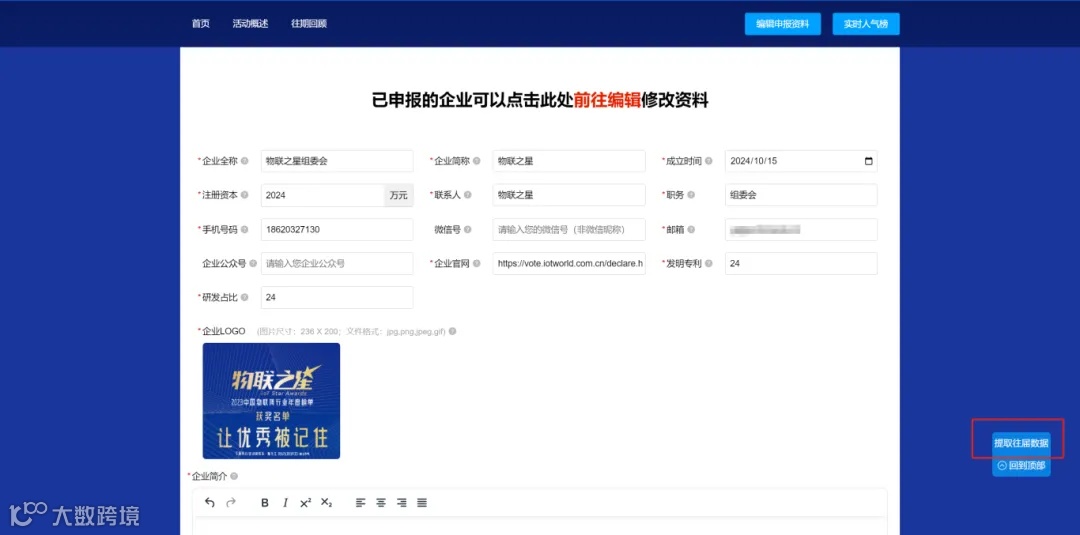This screenshot has width=1080, height=535.
Task: Click help icon next to 研发占比
Action: (245, 297)
